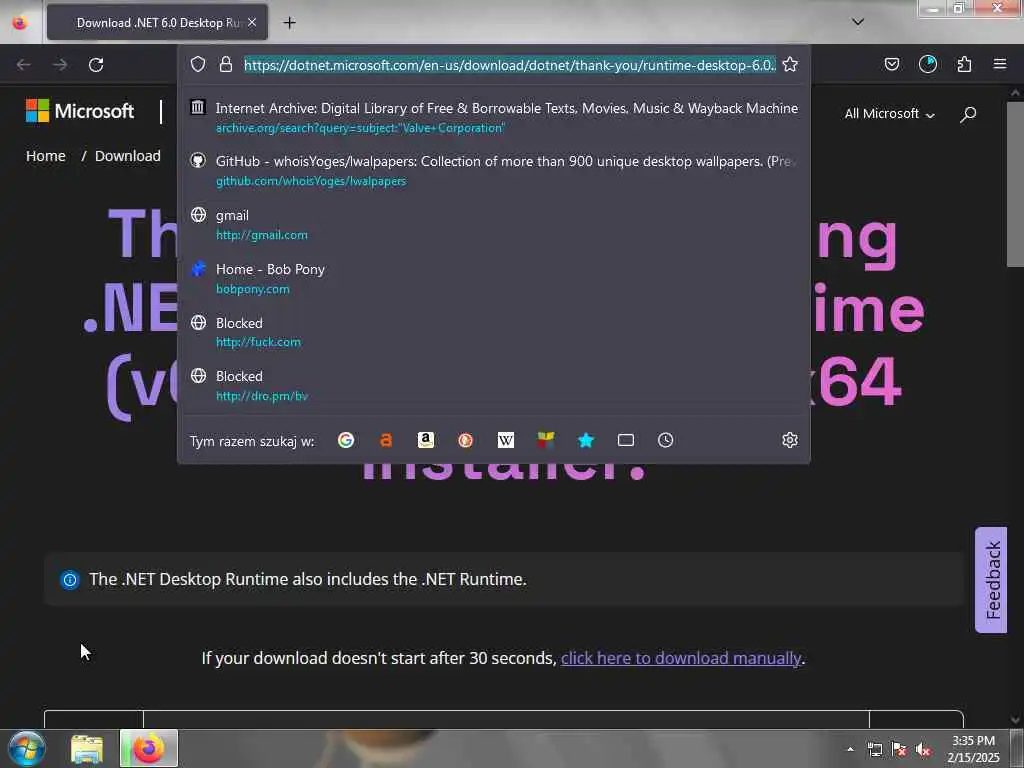This screenshot has height=768, width=1024.
Task: Click the Microsoft logo
Action: (80, 111)
